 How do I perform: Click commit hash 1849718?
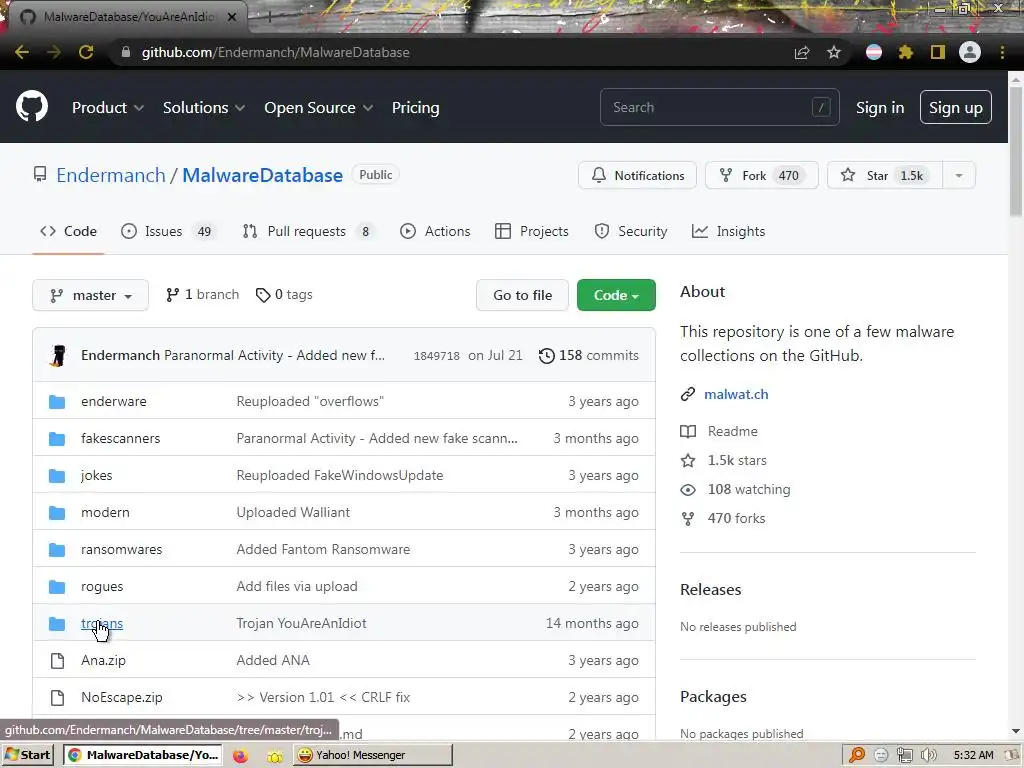[x=436, y=356]
